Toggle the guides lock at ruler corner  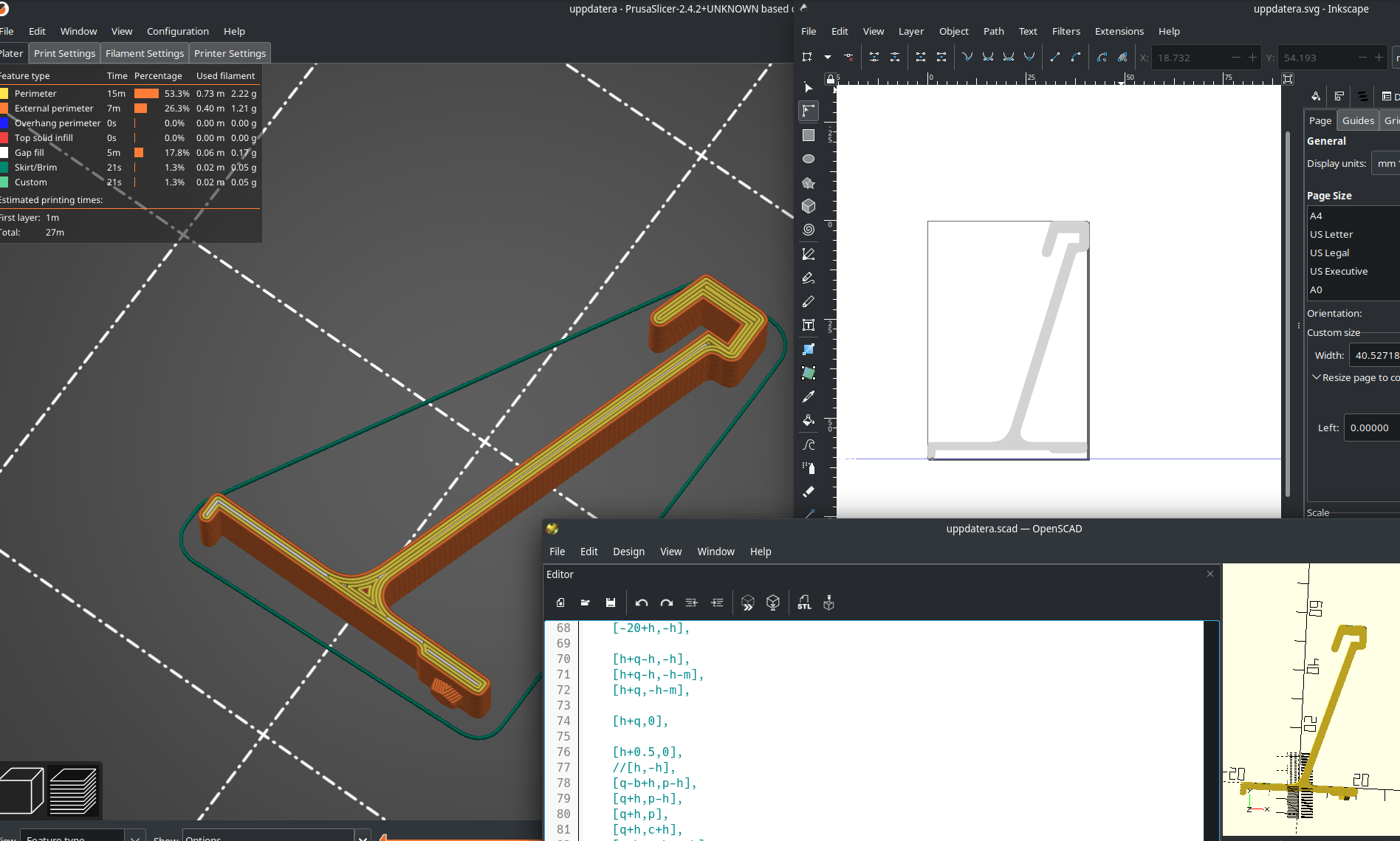[x=830, y=79]
